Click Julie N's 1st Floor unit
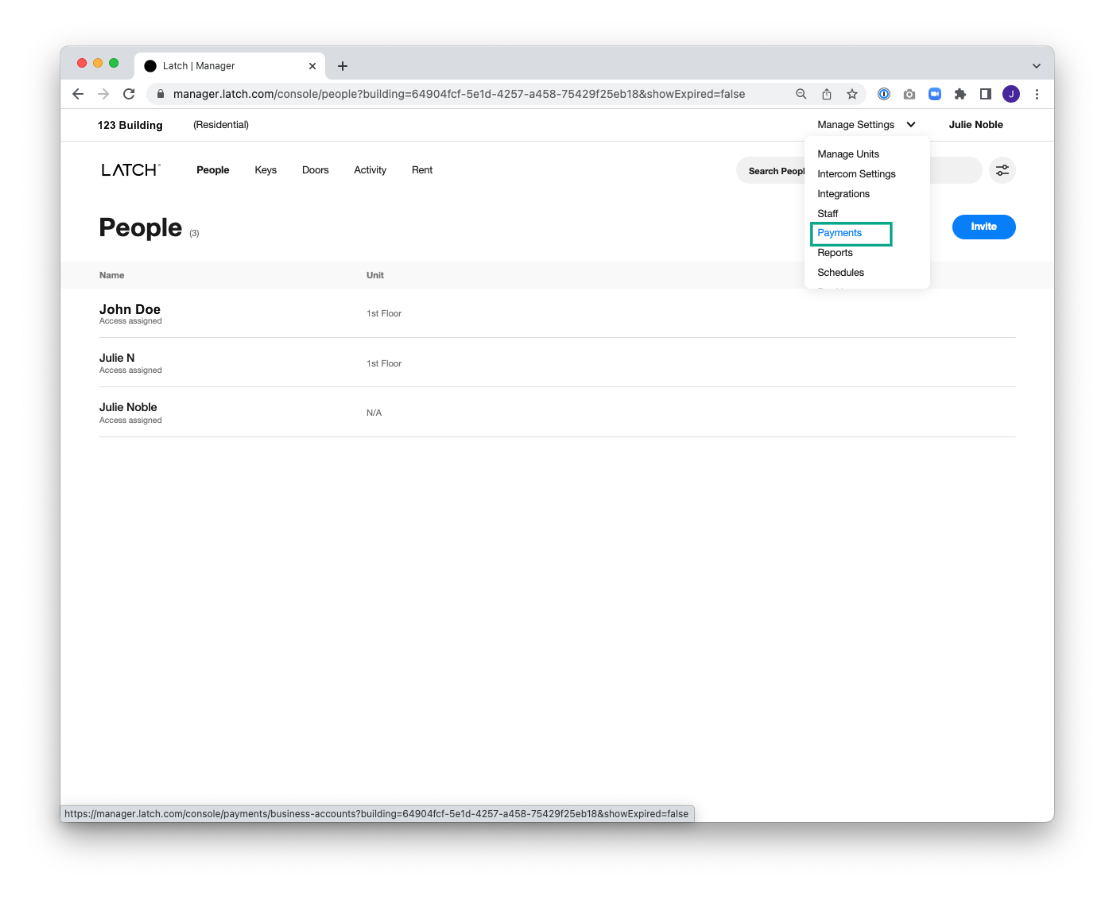The image size is (1114, 897). pos(384,363)
